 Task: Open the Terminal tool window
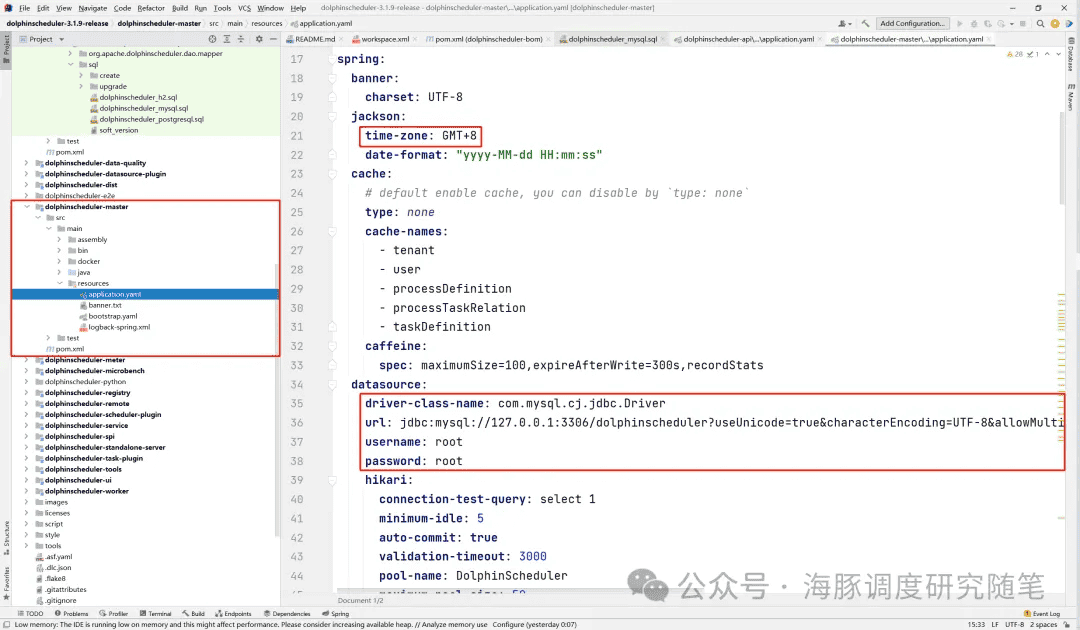156,613
